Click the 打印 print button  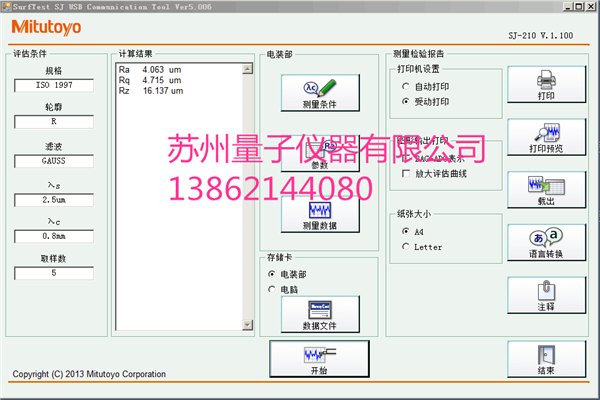(x=546, y=84)
